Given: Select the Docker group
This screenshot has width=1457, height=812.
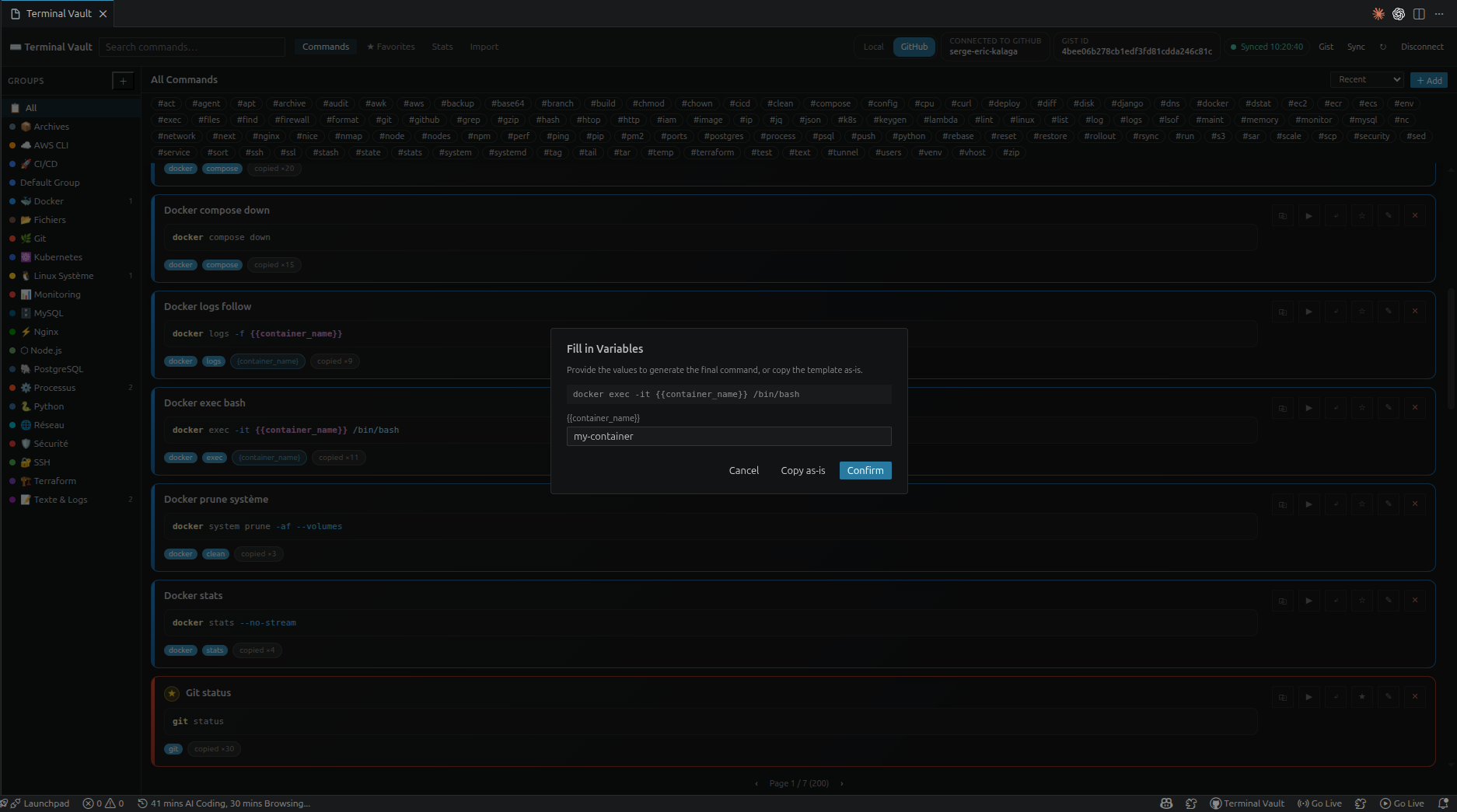Looking at the screenshot, I should (71, 201).
